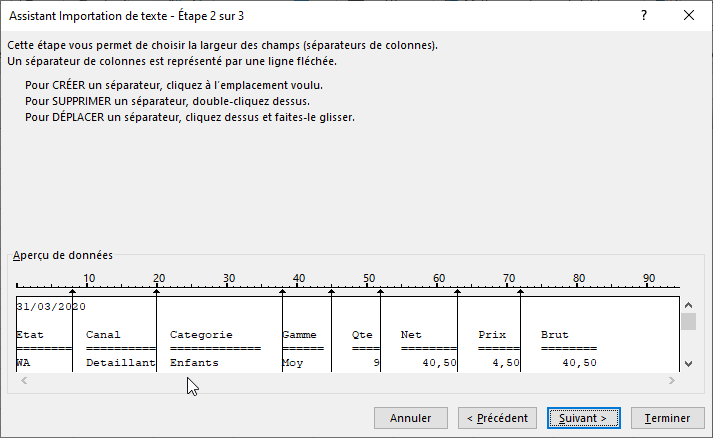Proceed with the Suivant button
This screenshot has width=713, height=438.
pyautogui.click(x=583, y=418)
